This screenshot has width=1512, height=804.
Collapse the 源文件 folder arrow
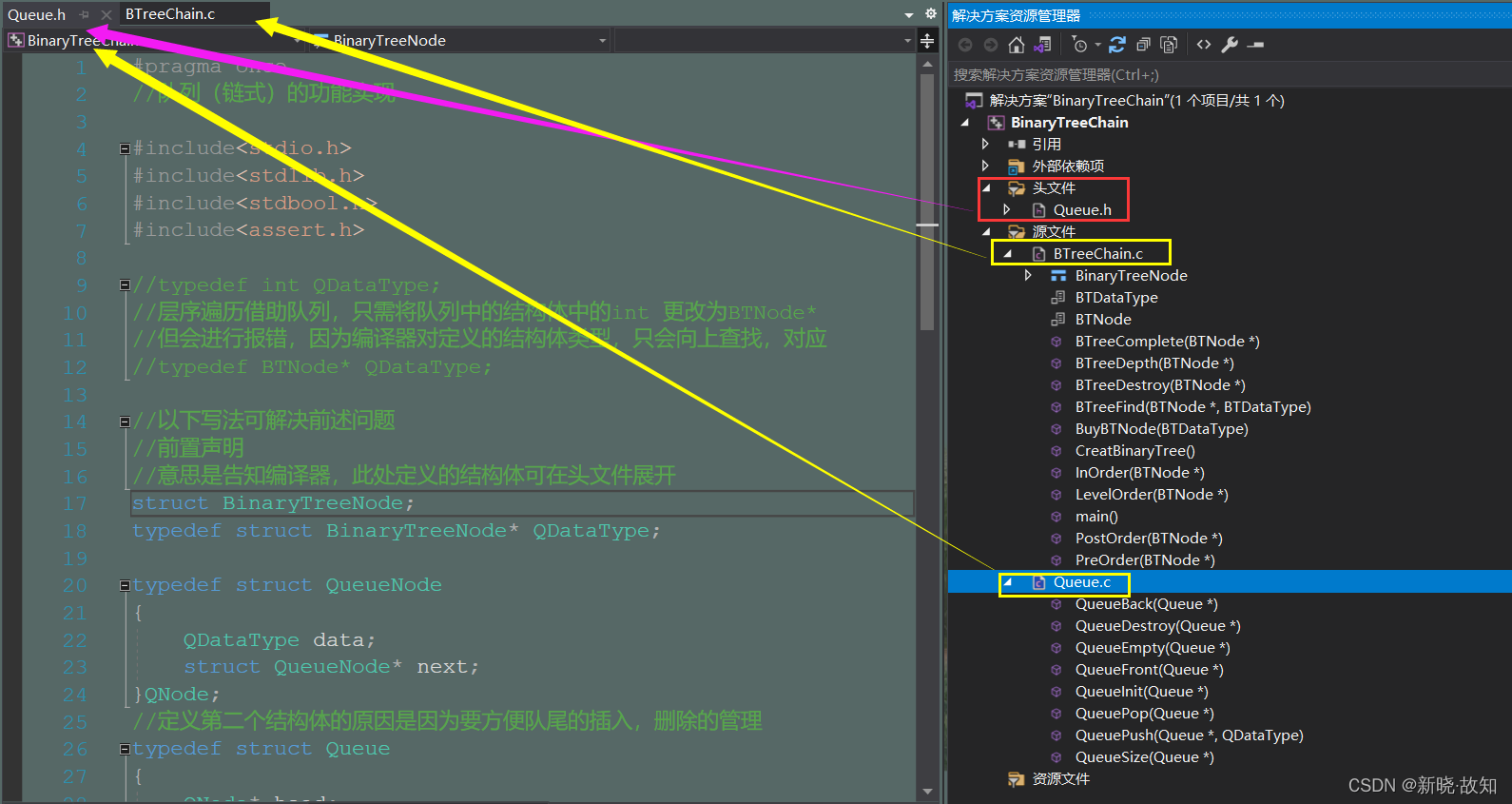(x=987, y=231)
